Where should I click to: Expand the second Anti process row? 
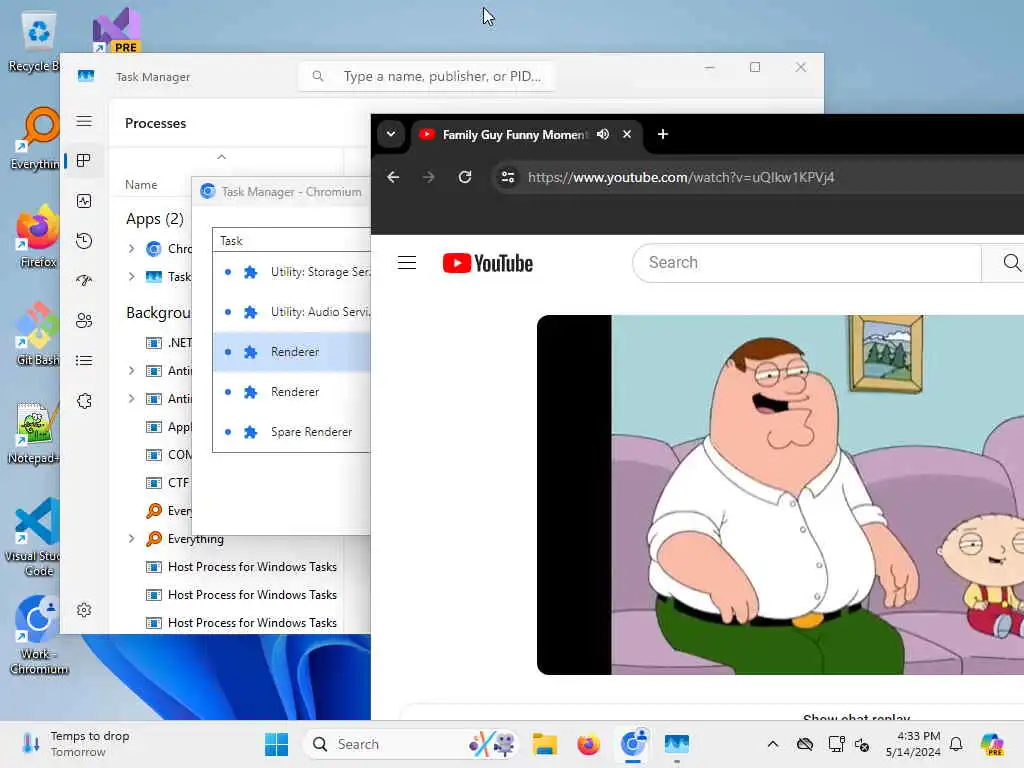[x=131, y=398]
